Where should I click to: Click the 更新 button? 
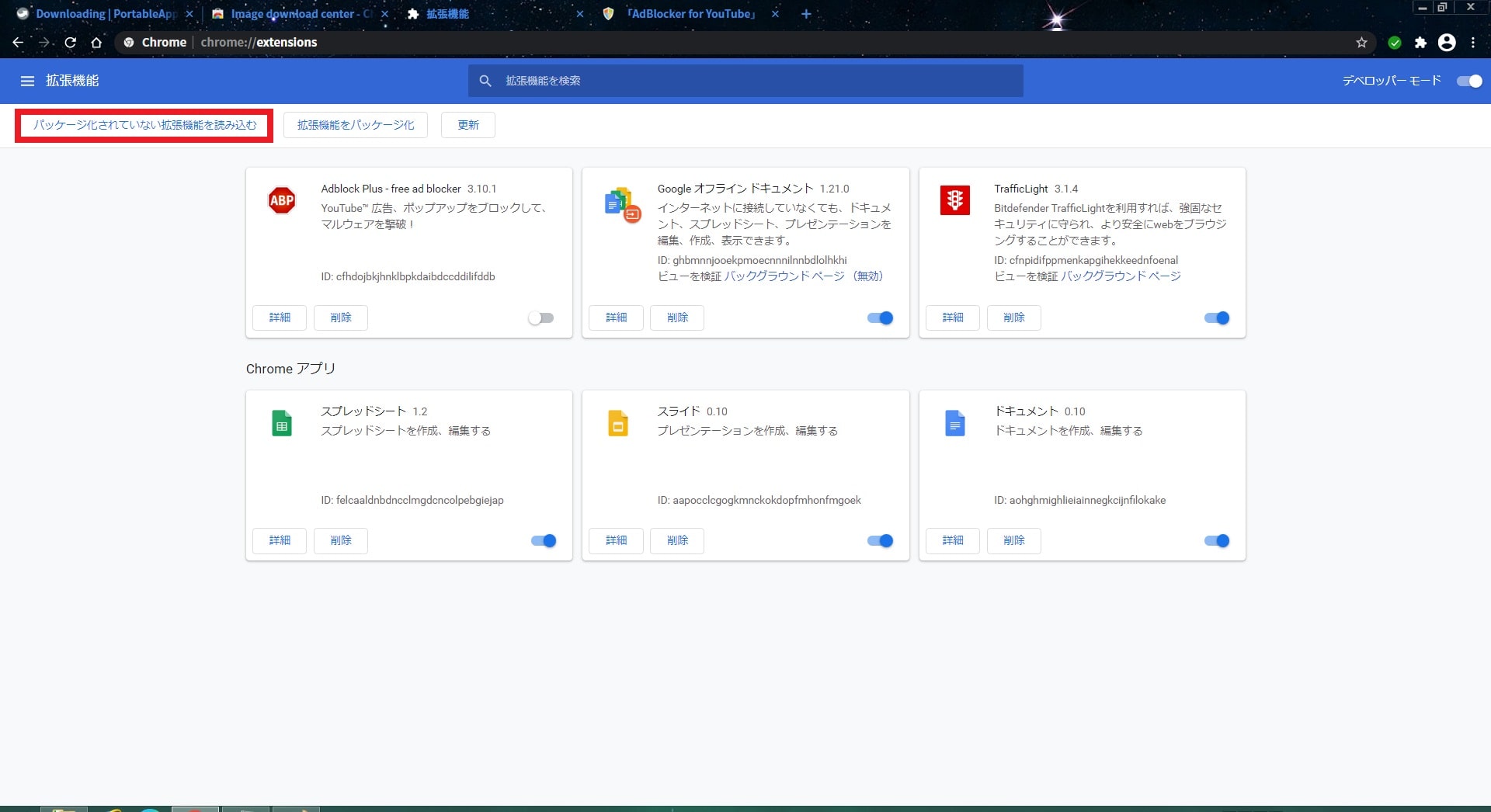click(468, 125)
